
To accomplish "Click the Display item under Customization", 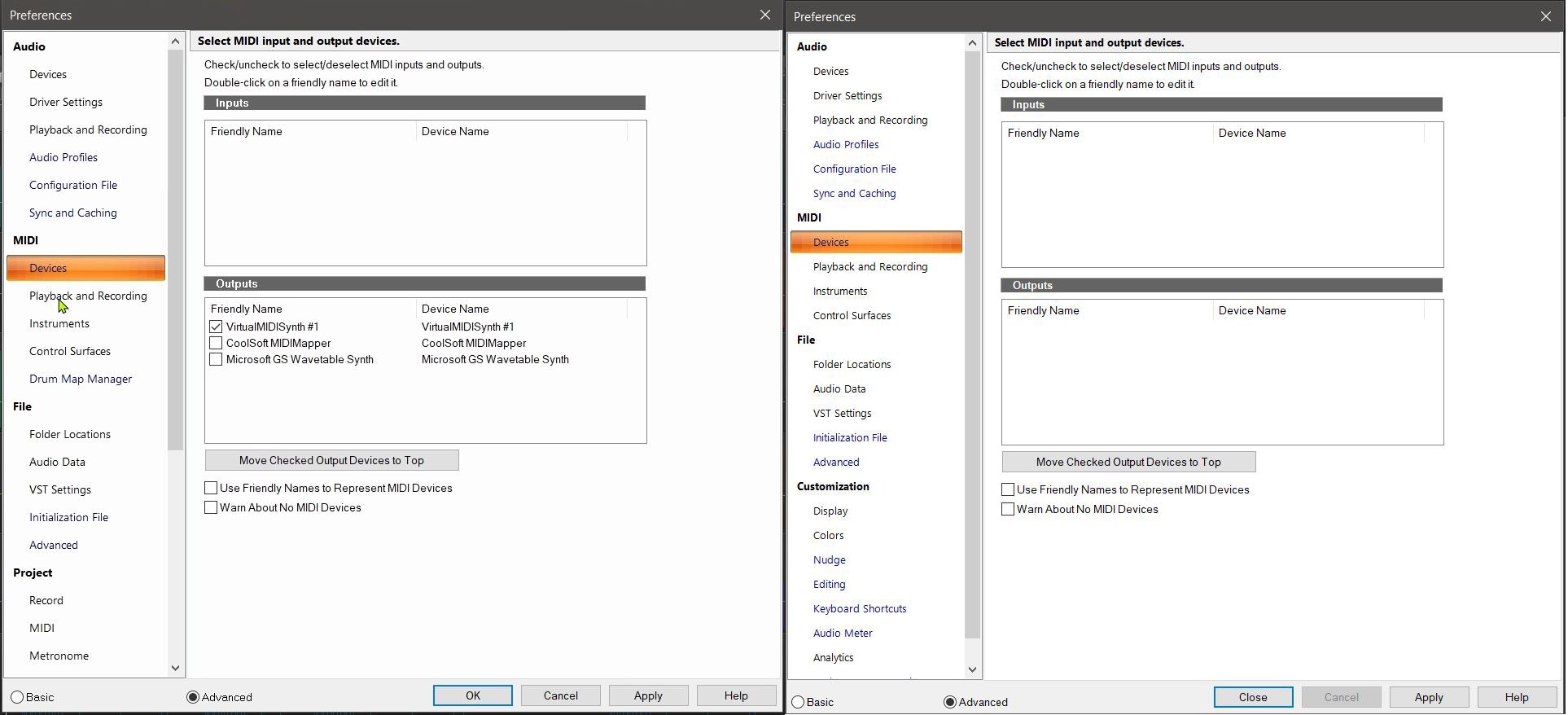I will coord(830,511).
